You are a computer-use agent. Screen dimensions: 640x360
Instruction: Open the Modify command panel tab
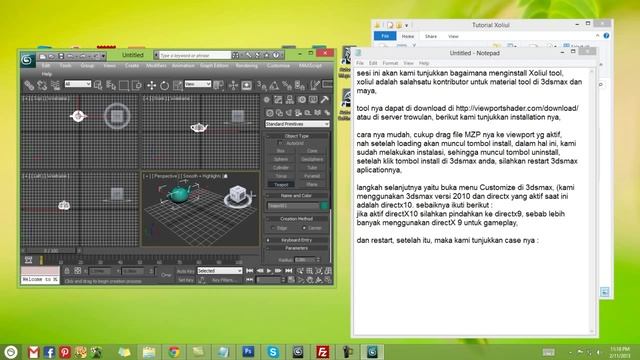point(278,100)
